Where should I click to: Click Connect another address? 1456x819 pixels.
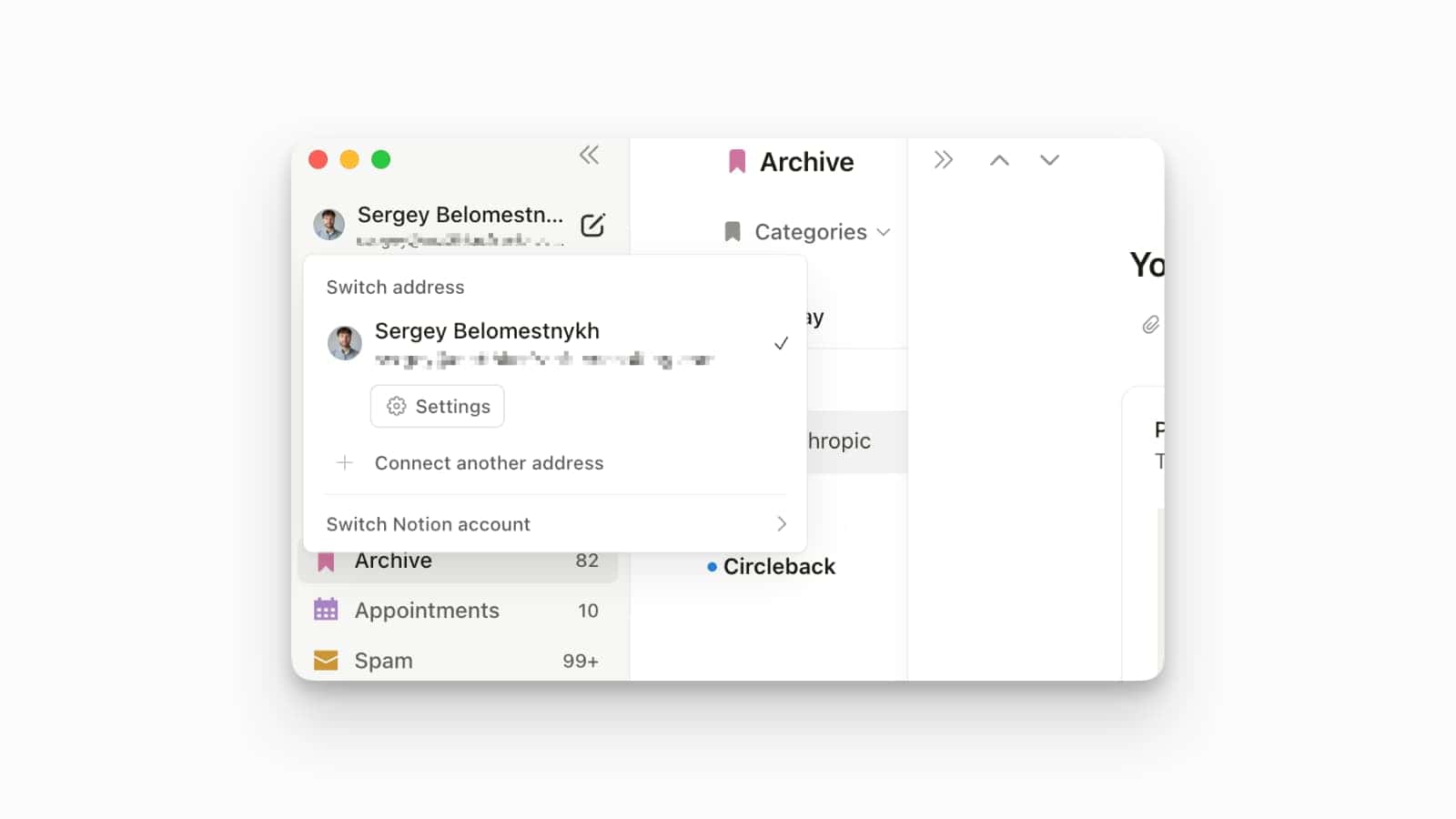click(489, 463)
